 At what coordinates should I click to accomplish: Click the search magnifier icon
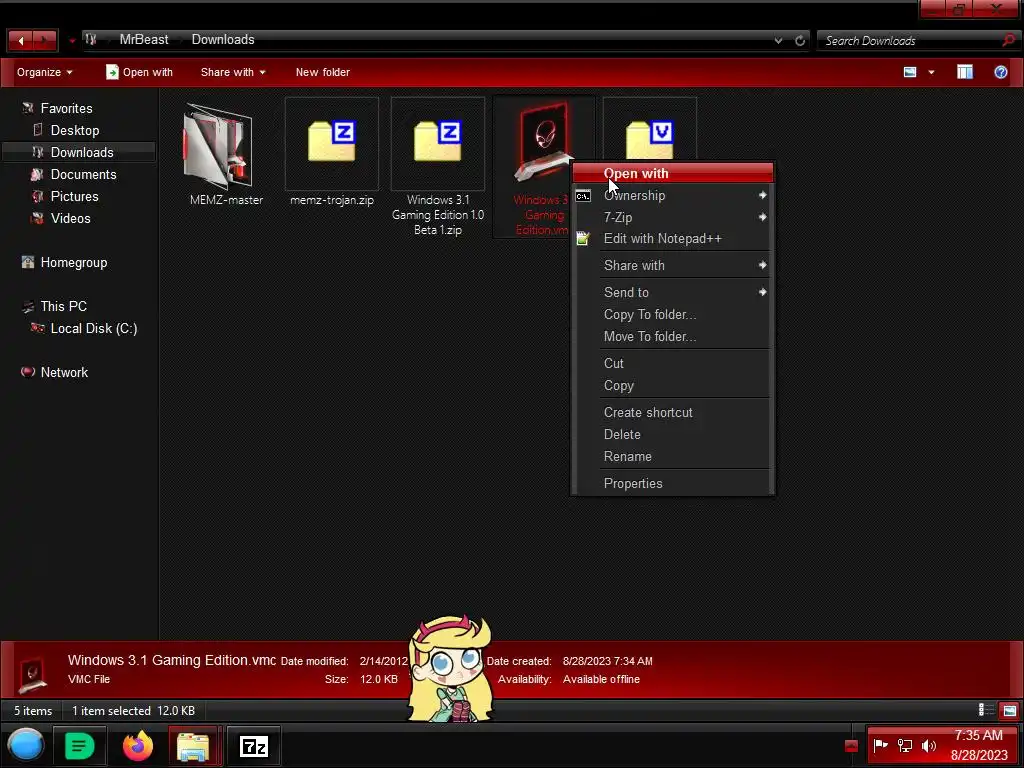pyautogui.click(x=1008, y=40)
